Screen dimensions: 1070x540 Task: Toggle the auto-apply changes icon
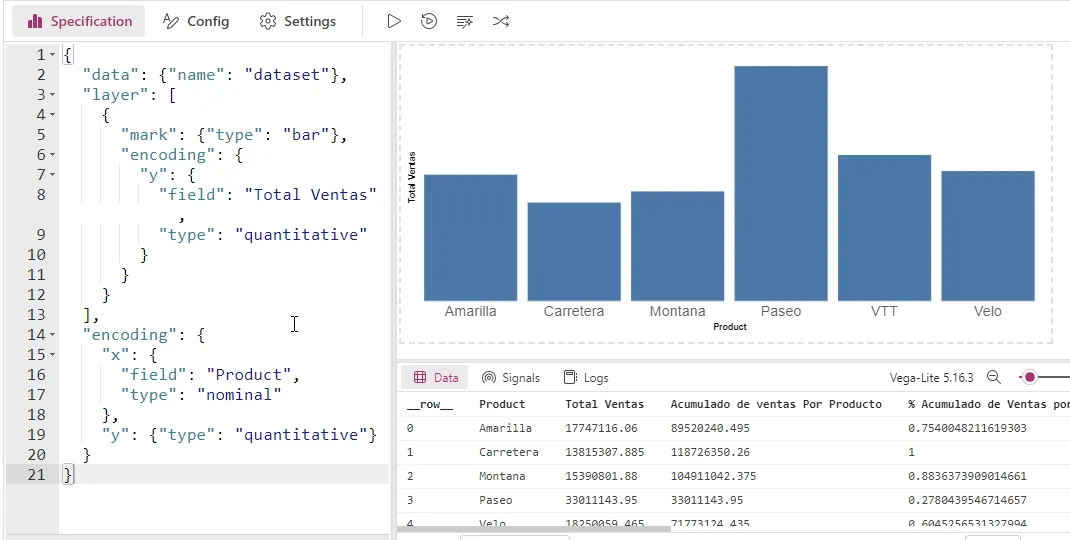pos(429,21)
